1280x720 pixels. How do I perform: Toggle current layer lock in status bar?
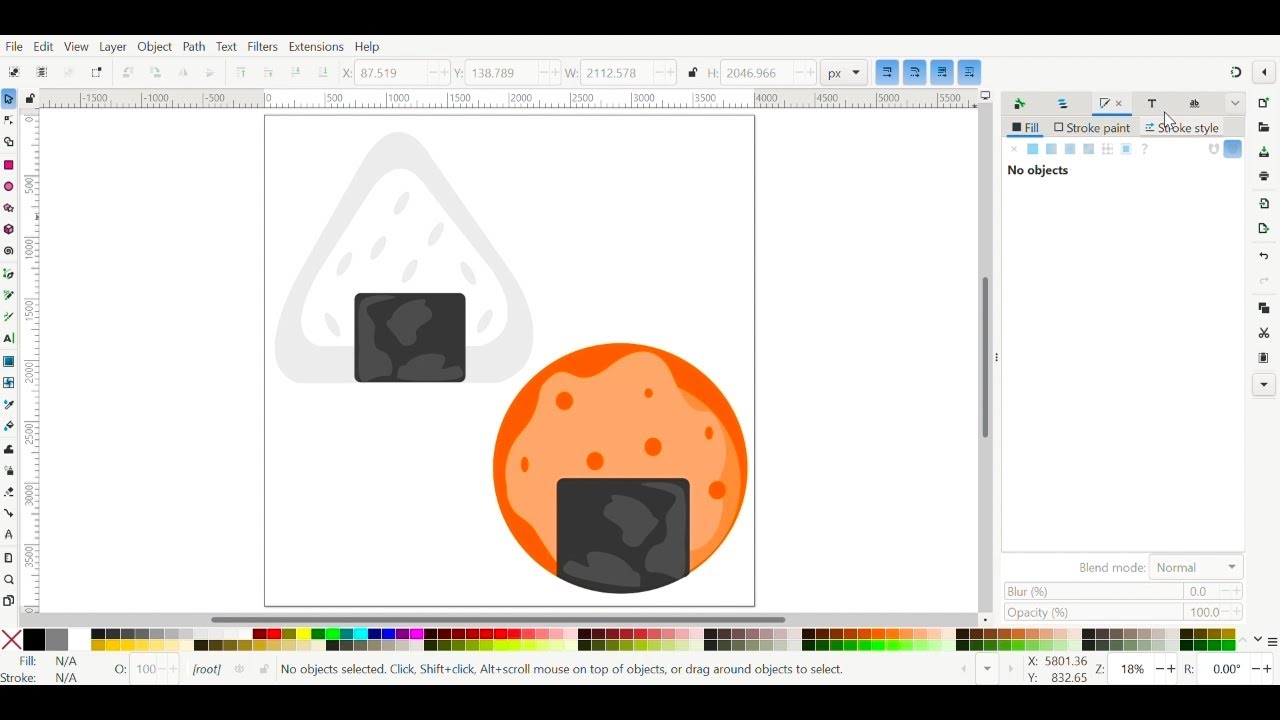pyautogui.click(x=264, y=670)
